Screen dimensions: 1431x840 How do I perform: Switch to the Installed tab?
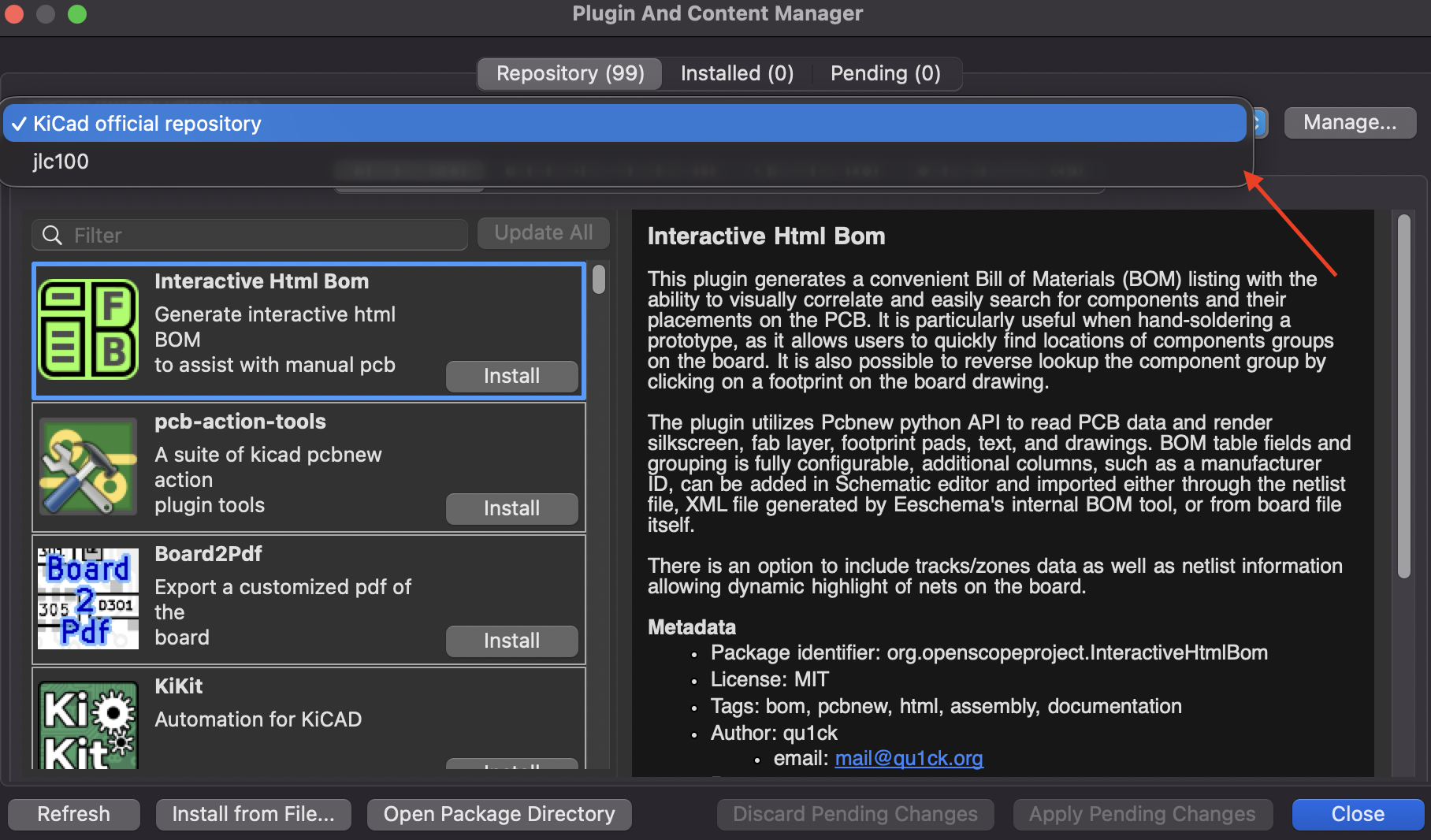click(x=736, y=73)
